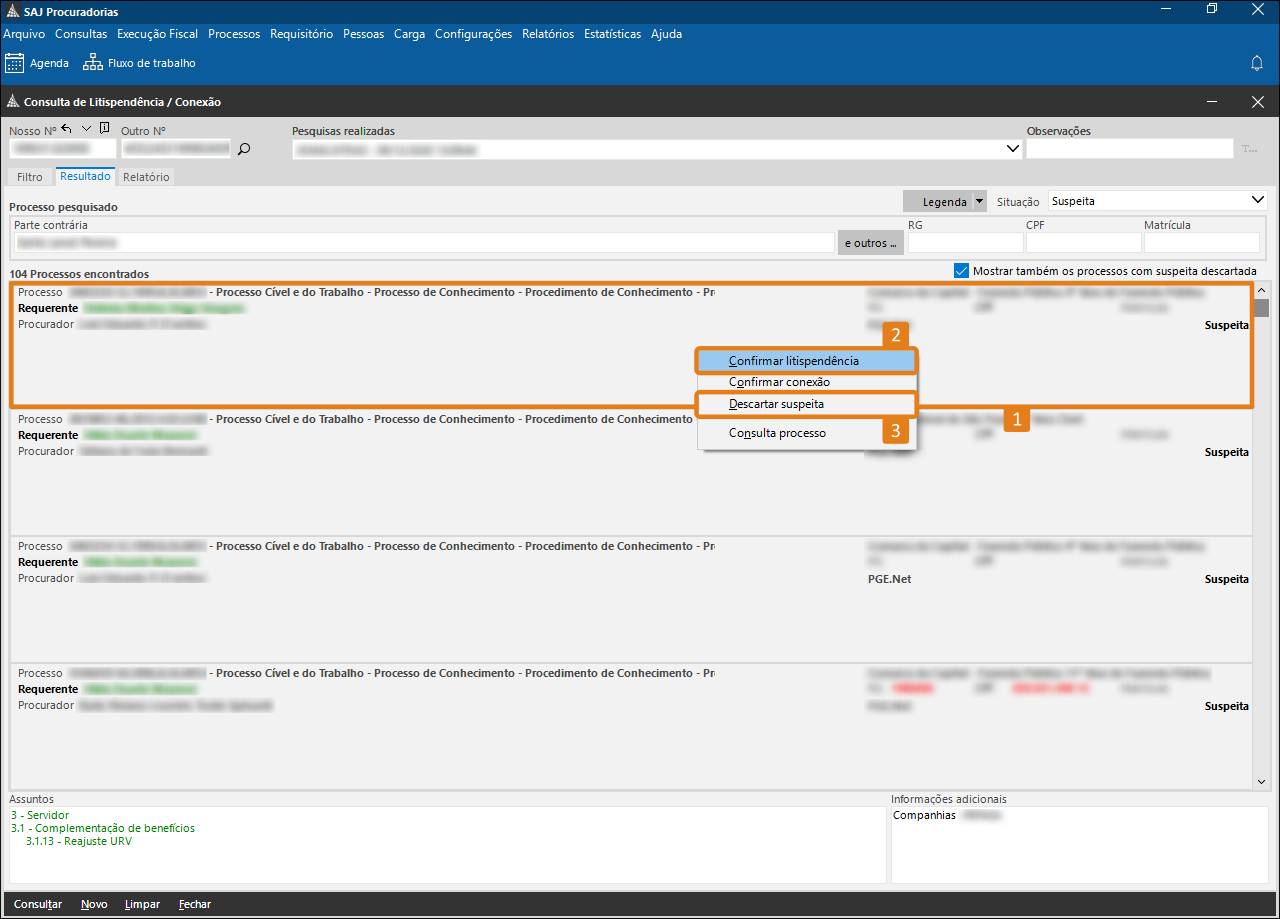This screenshot has height=919, width=1280.
Task: Uncheck Mostrar também os processos com suspeita descartada
Action: pyautogui.click(x=961, y=270)
